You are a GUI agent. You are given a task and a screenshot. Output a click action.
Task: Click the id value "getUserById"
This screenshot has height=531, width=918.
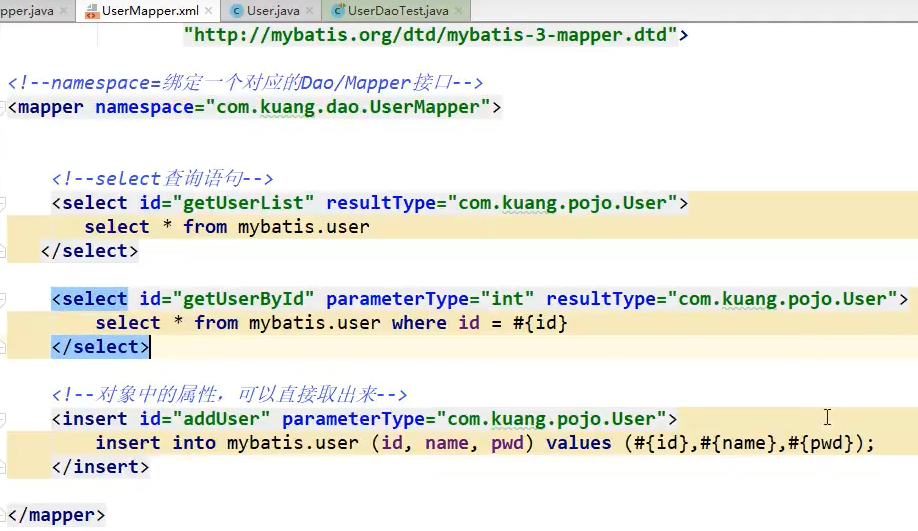click(243, 299)
